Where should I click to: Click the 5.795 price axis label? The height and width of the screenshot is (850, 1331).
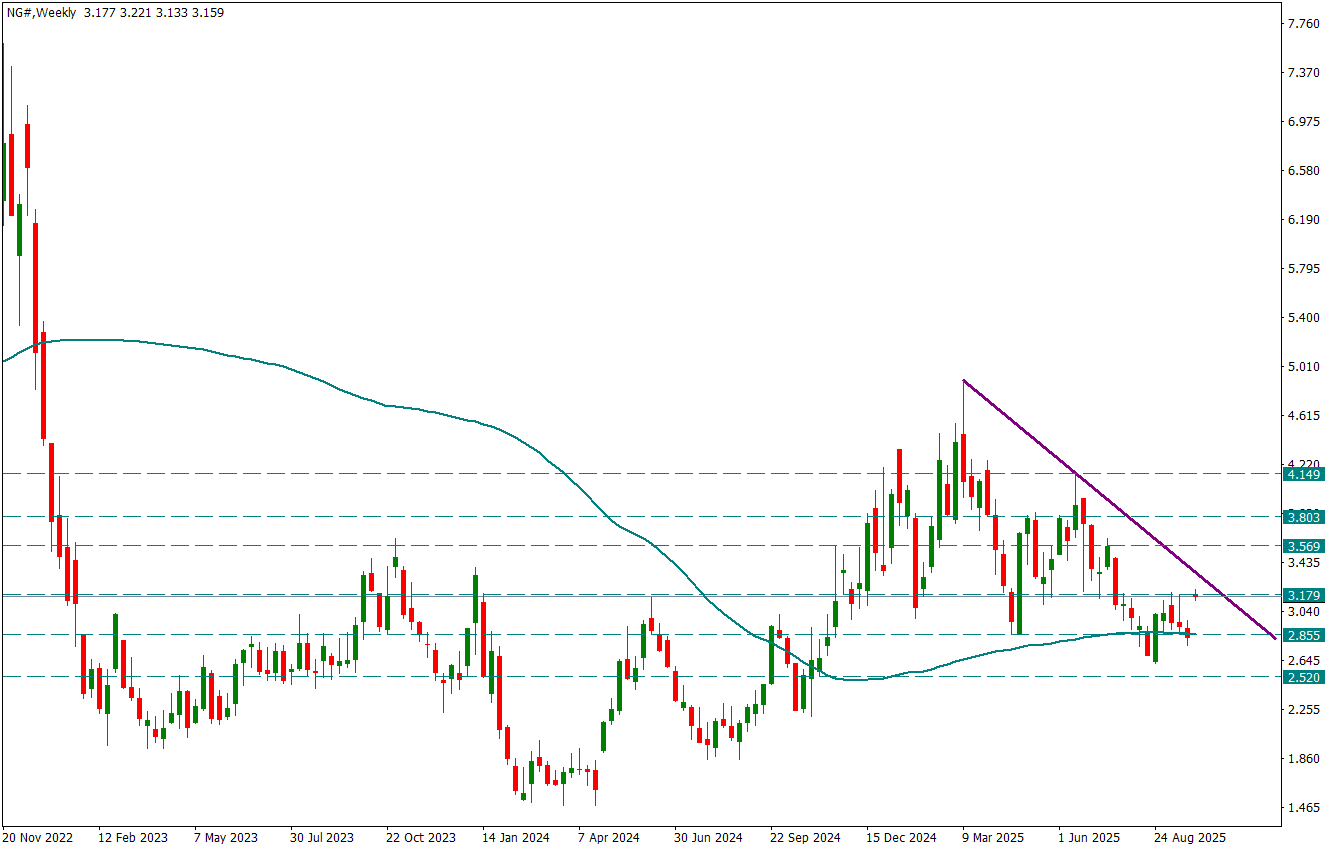[x=1306, y=269]
